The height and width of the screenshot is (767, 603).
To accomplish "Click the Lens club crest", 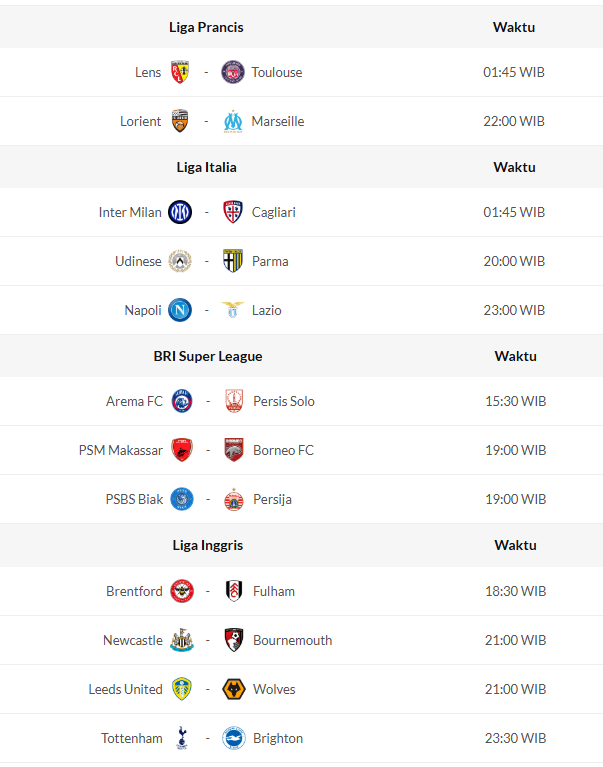I will [x=181, y=72].
